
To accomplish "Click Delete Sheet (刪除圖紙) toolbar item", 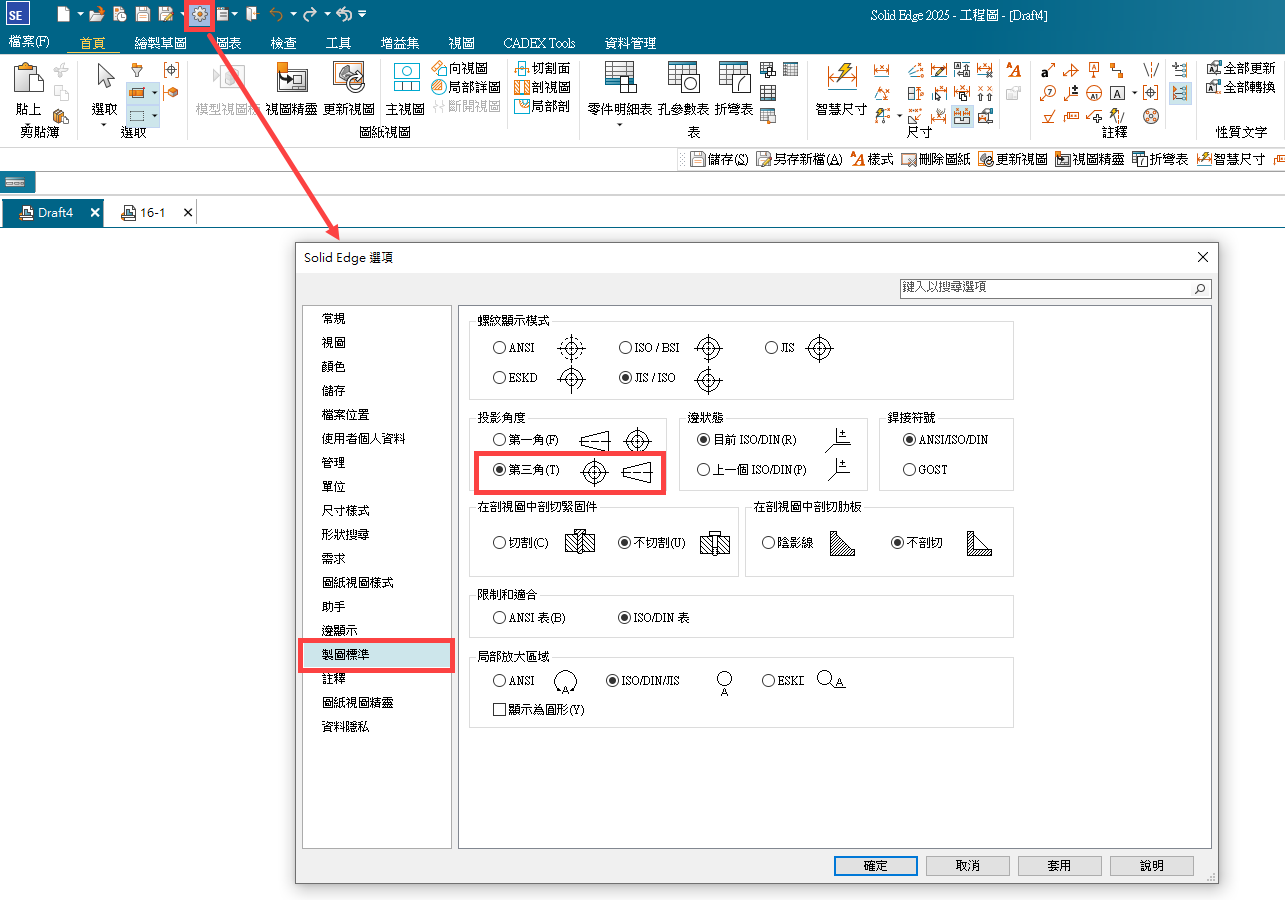I will pyautogui.click(x=935, y=159).
